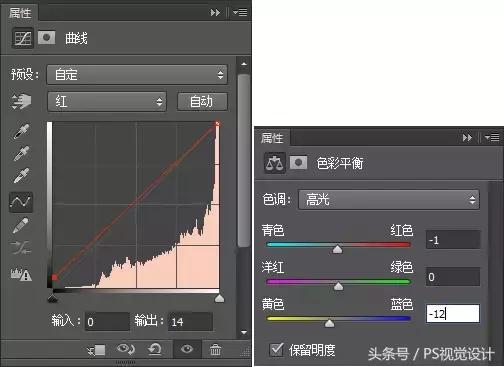Screen dimensions: 504x367
Task: Clip Curves adjustment to layer below
Action: pos(96,350)
